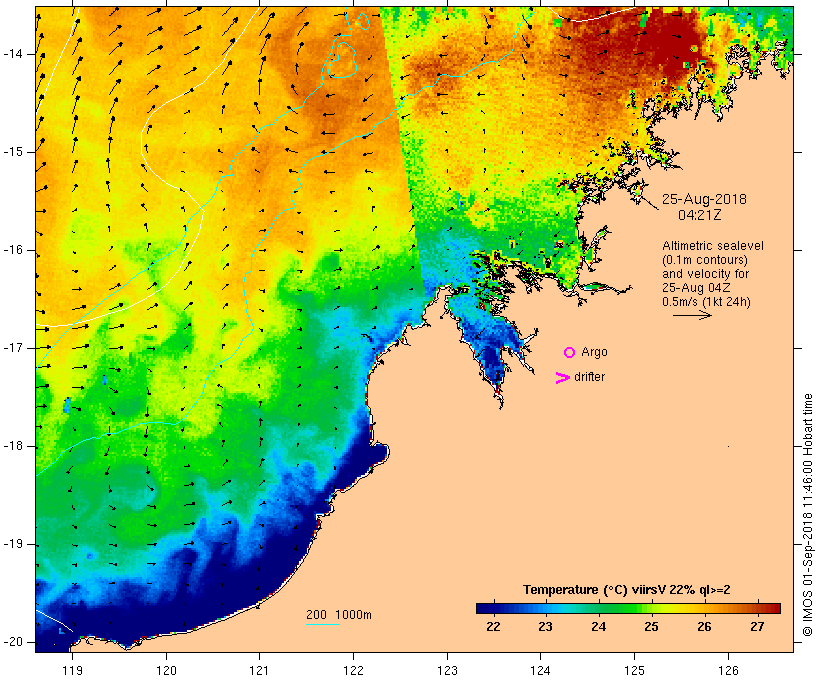The image size is (820, 680).
Task: Click the longitude axis label 124
Action: pos(540,670)
